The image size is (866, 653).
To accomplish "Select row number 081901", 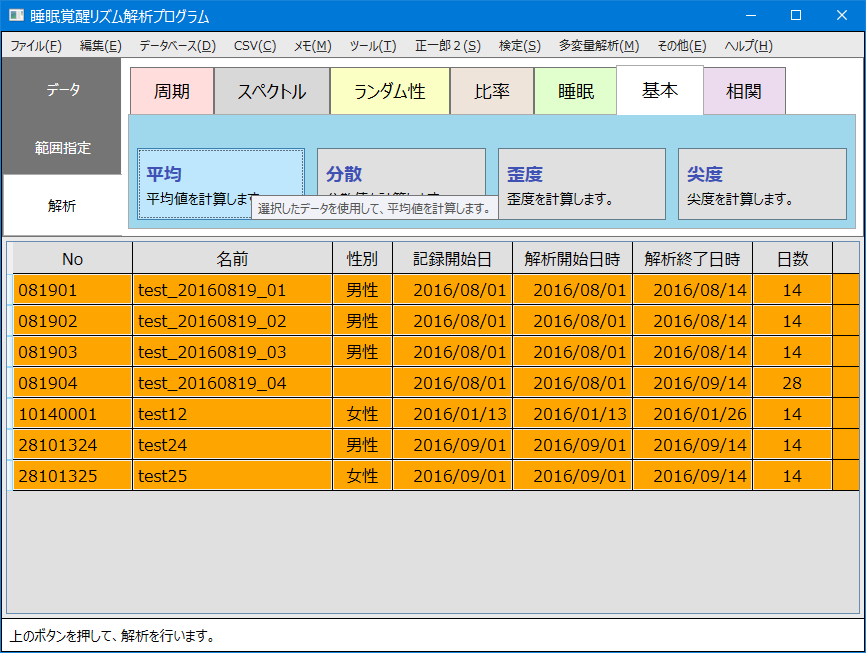I will click(x=72, y=290).
